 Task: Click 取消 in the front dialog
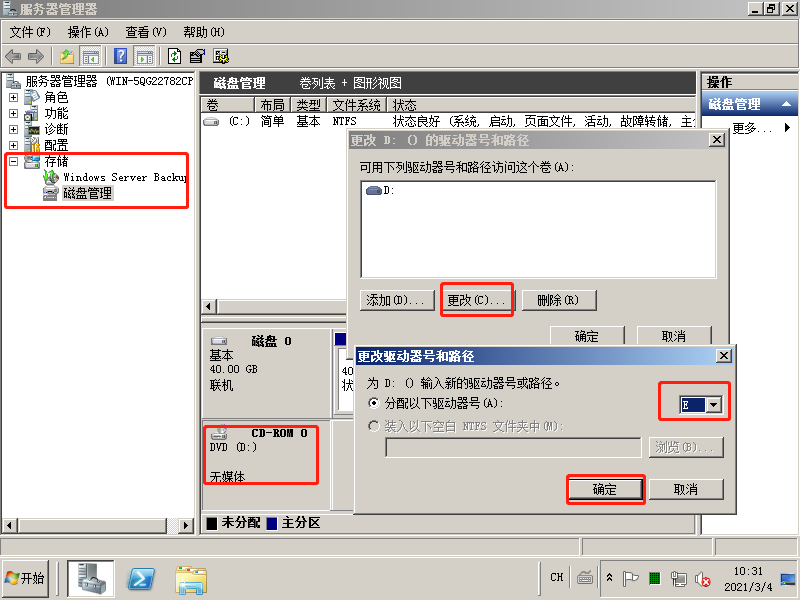(686, 489)
